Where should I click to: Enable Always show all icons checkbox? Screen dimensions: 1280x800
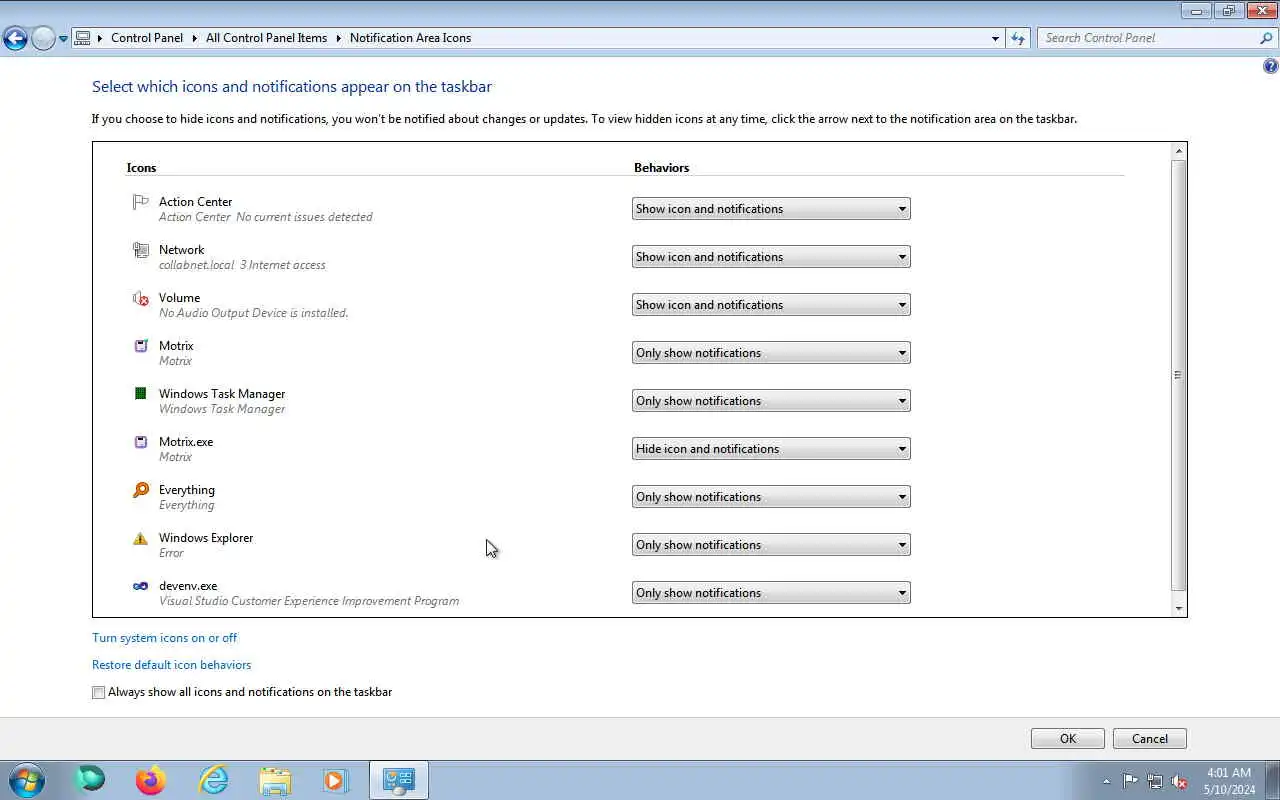98,692
